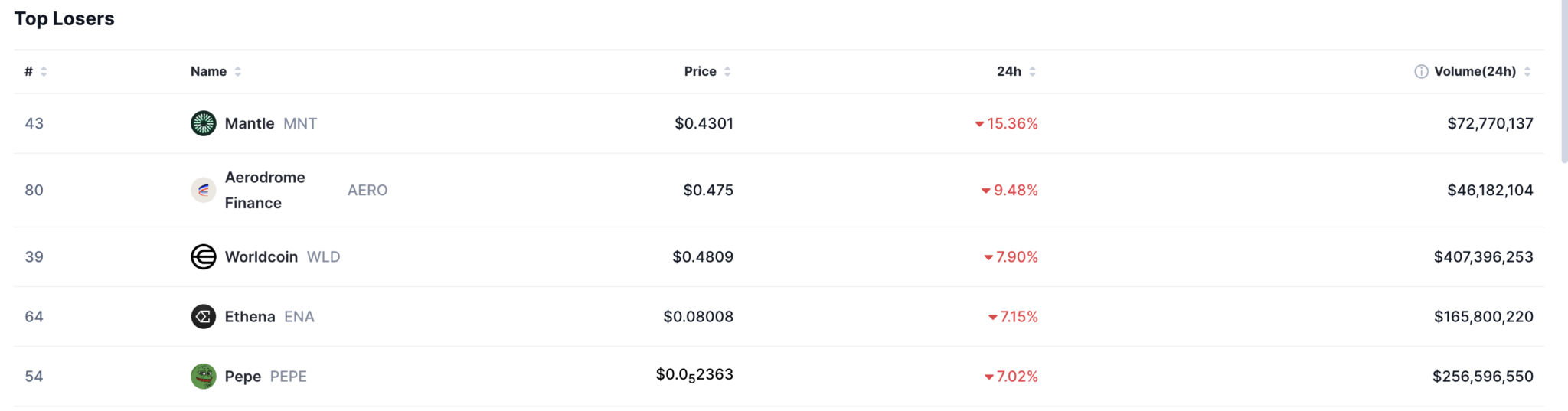Open the Worldcoin logo icon
This screenshot has height=411, width=1568.
click(x=203, y=256)
